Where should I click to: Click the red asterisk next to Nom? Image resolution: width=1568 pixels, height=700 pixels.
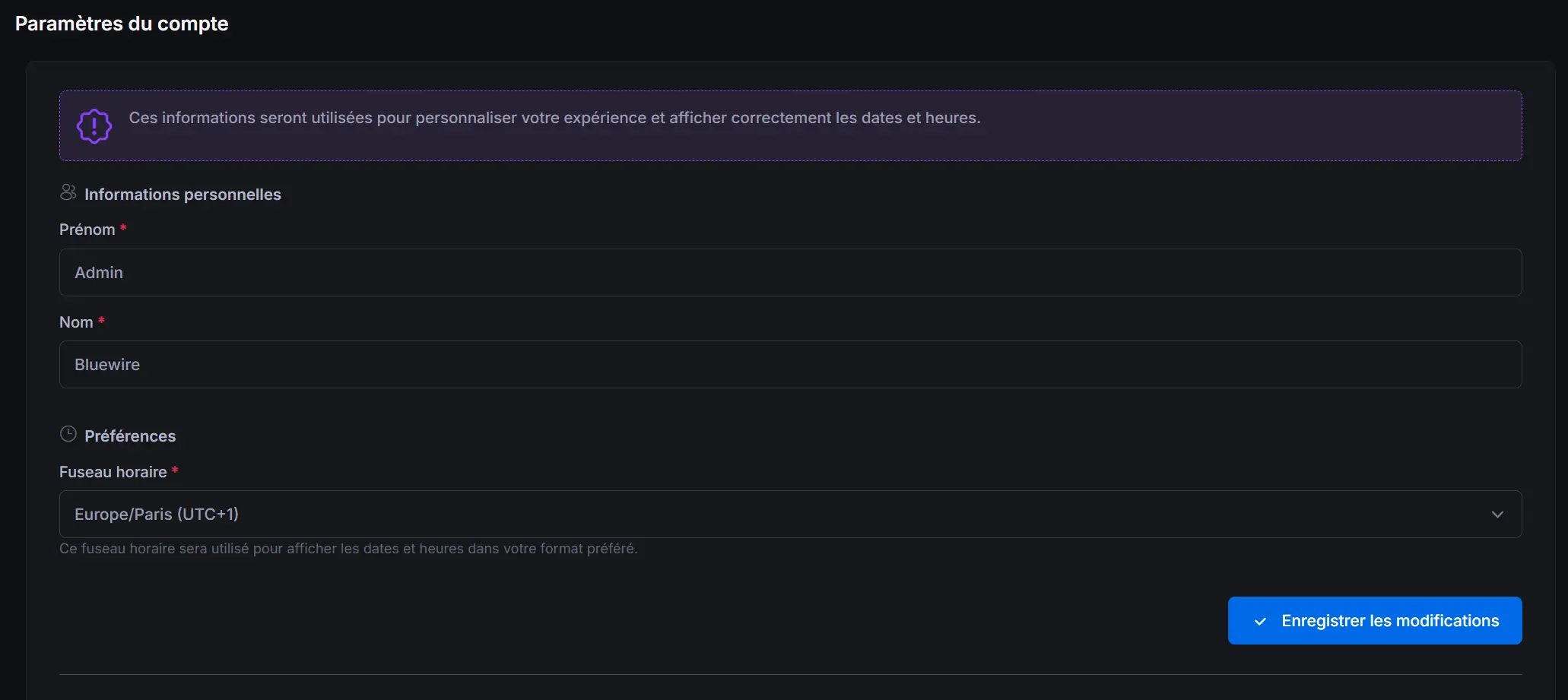point(101,321)
